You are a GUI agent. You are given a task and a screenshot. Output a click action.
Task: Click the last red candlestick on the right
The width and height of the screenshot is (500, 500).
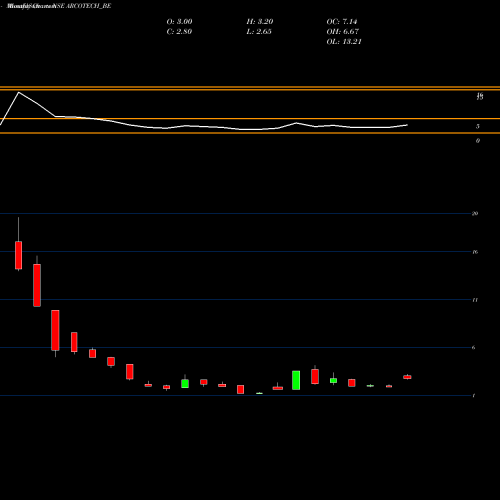407,377
